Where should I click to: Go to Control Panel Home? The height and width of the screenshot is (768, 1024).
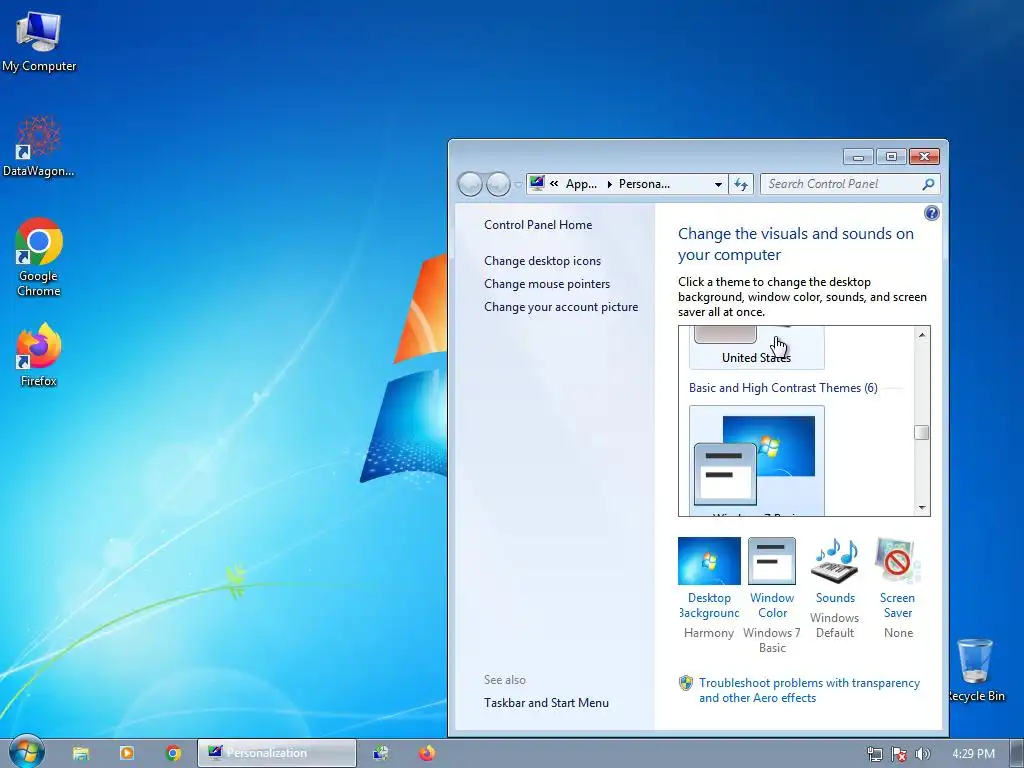(538, 225)
